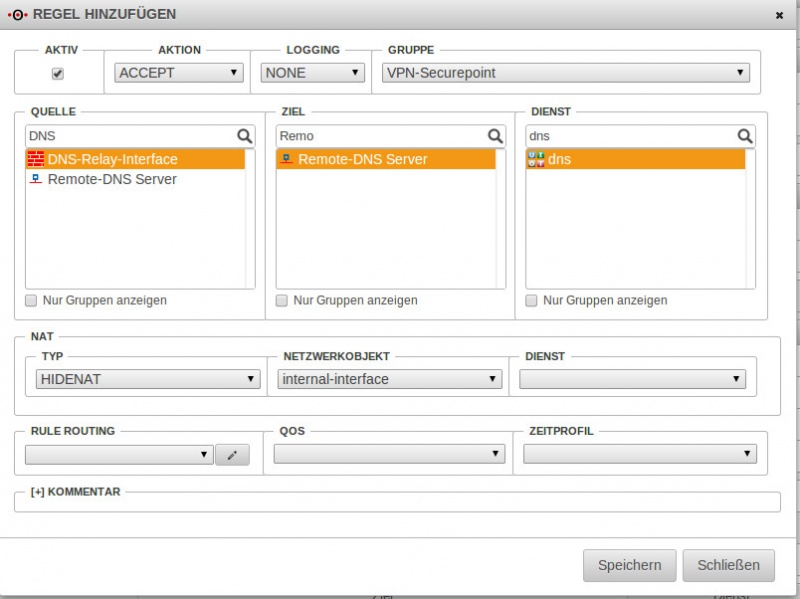Click the Speichern button

[629, 565]
